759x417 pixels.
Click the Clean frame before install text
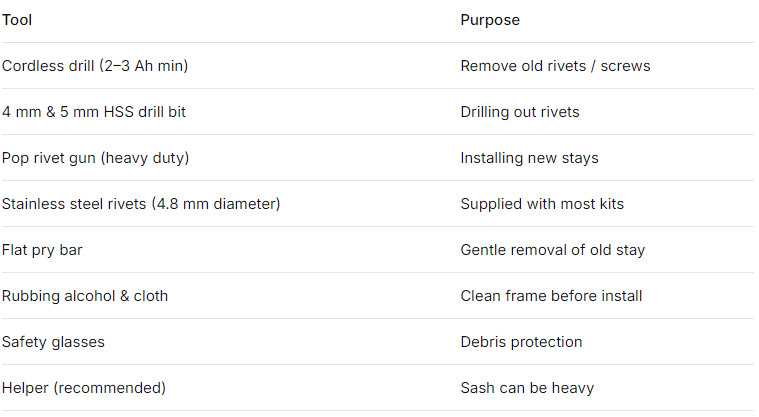coord(551,296)
